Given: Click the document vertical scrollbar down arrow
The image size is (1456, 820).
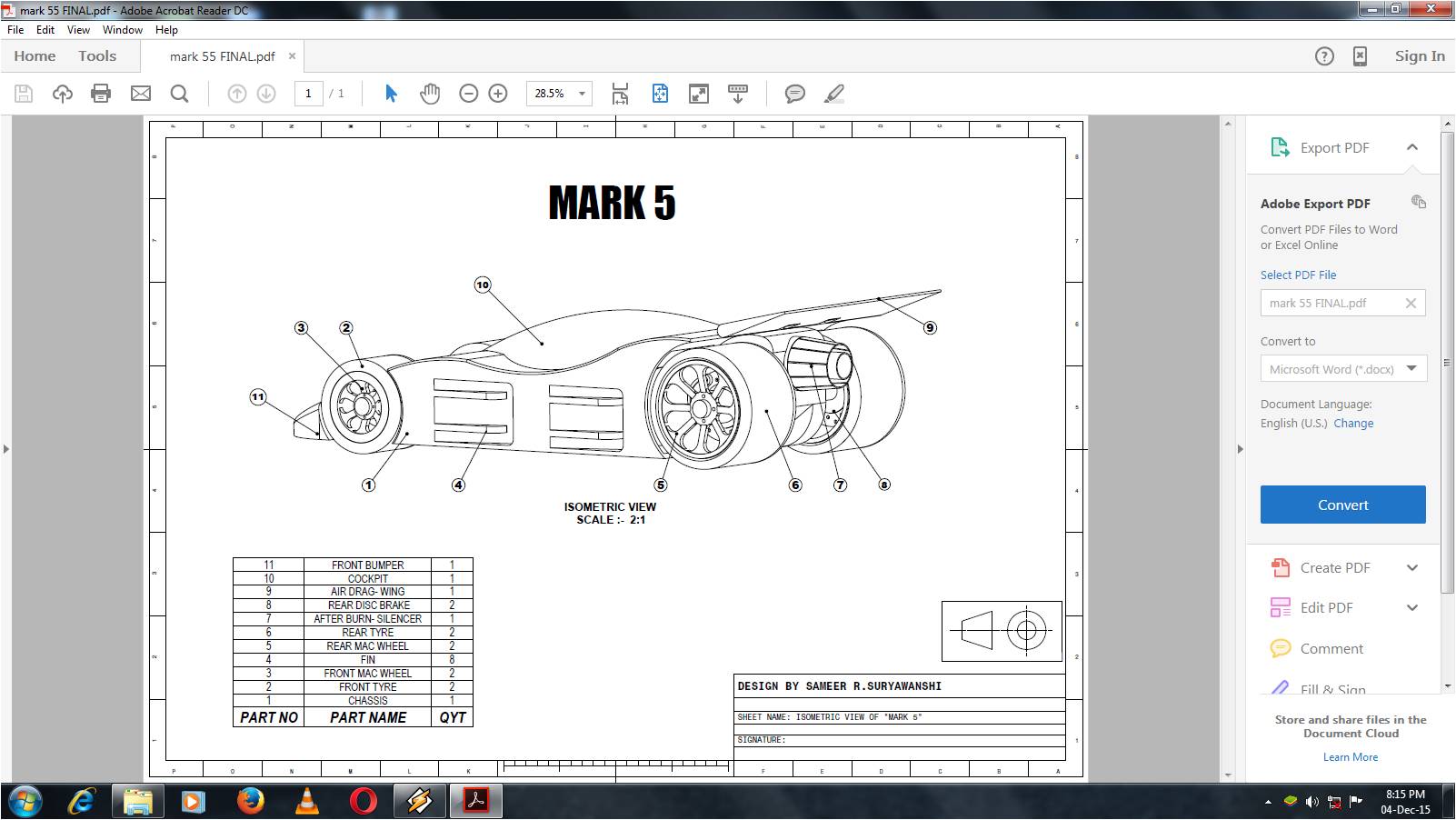Looking at the screenshot, I should [1228, 775].
